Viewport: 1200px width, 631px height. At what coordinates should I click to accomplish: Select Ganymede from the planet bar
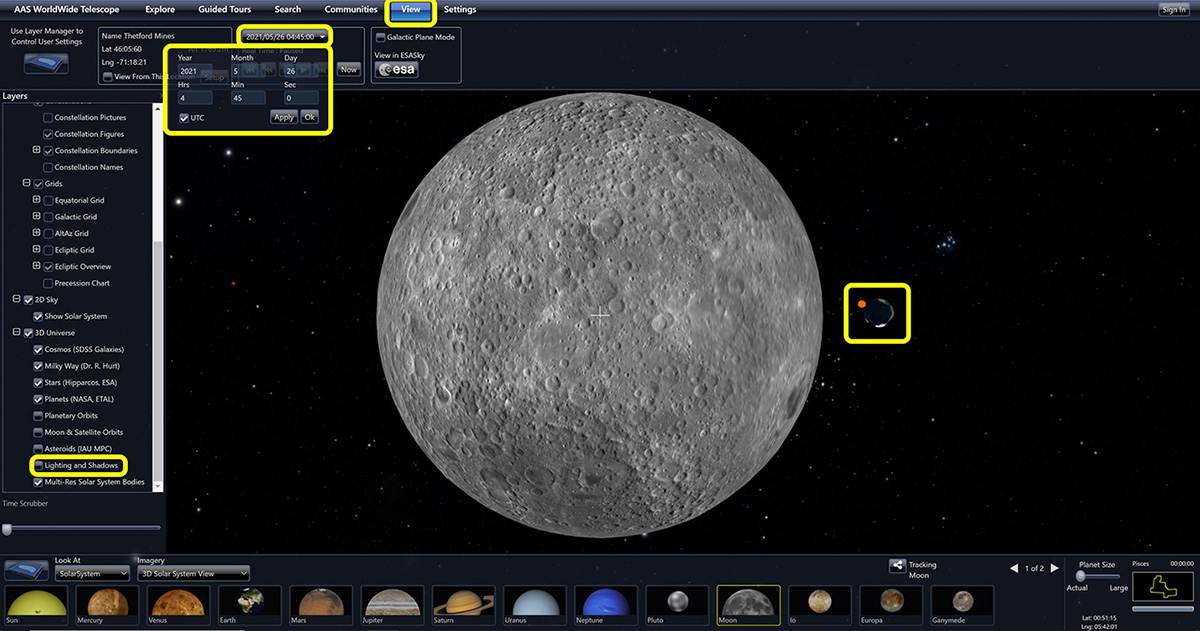coord(962,604)
